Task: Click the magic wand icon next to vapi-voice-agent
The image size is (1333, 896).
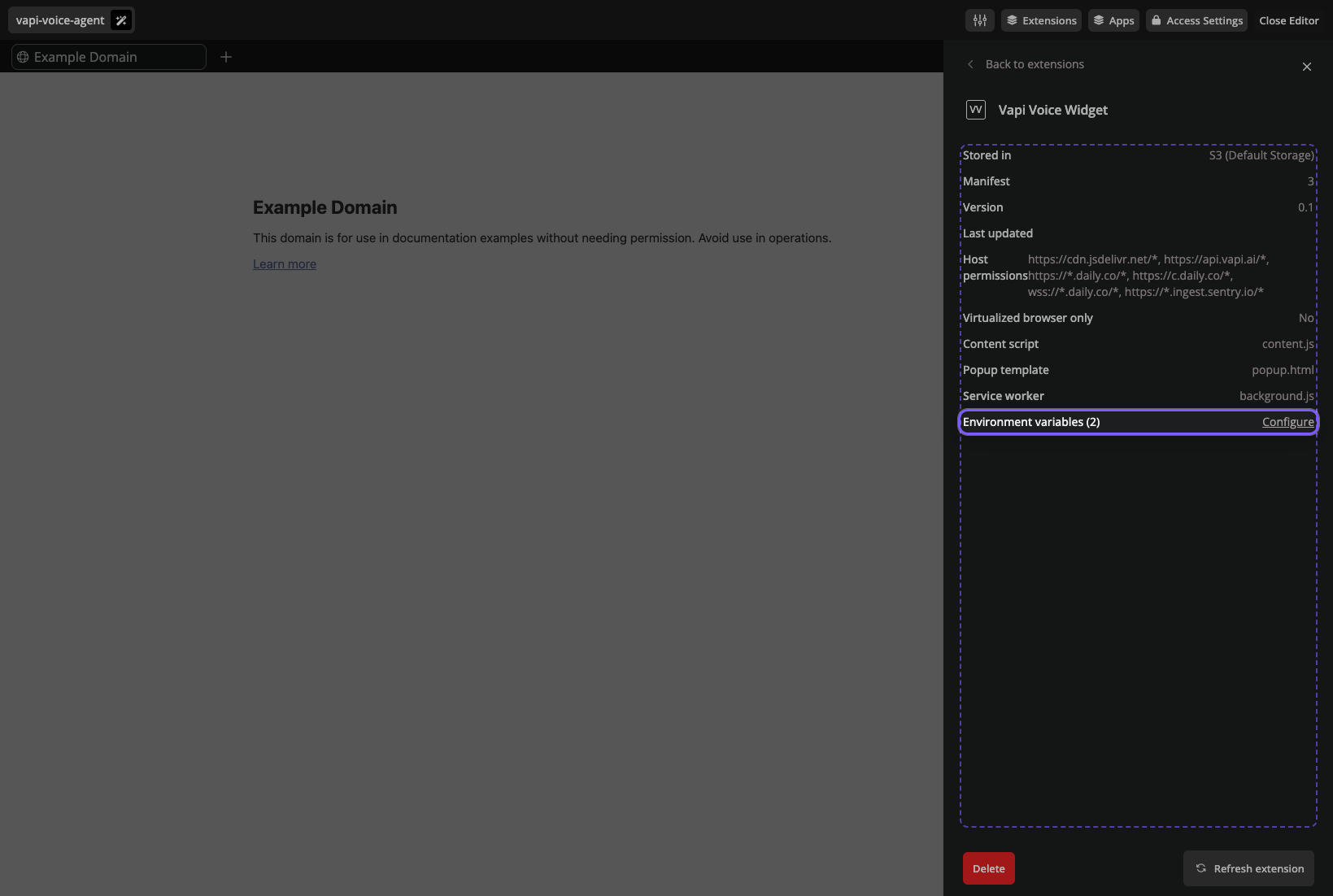Action: coord(120,20)
